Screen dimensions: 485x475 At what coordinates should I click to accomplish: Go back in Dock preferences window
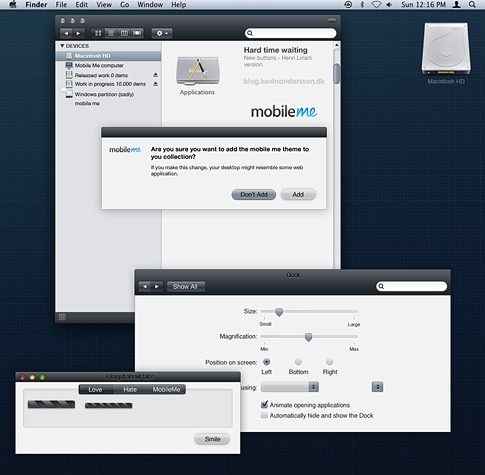pos(145,286)
